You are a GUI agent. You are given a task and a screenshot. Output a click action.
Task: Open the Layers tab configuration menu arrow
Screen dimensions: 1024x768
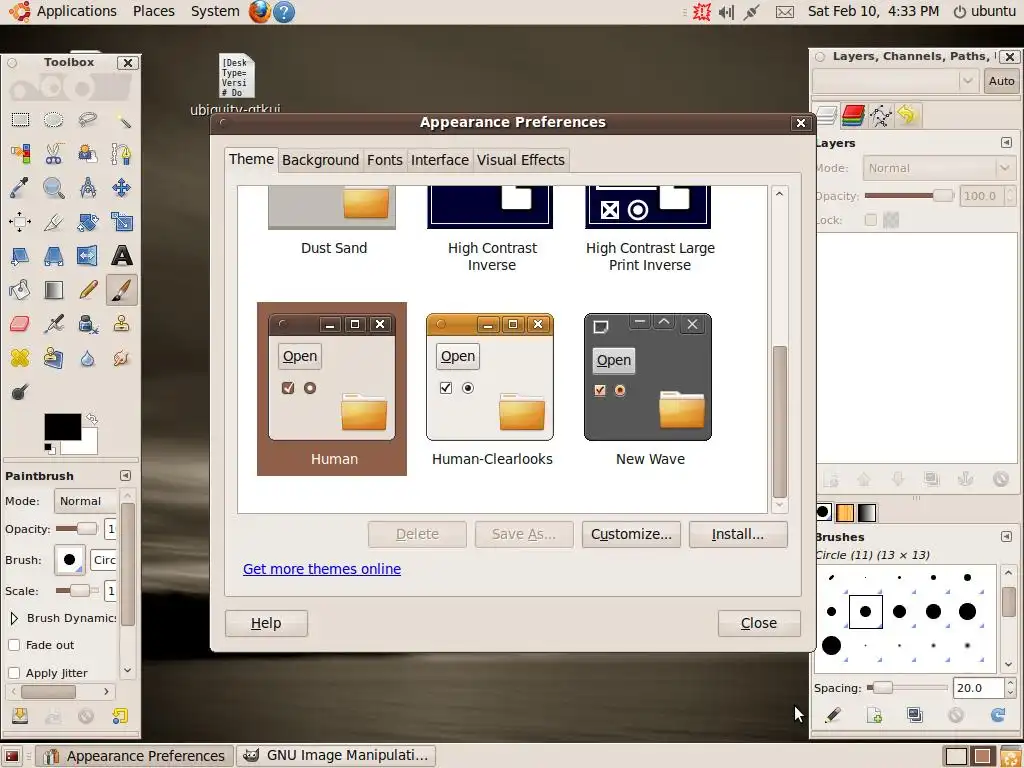point(1006,142)
